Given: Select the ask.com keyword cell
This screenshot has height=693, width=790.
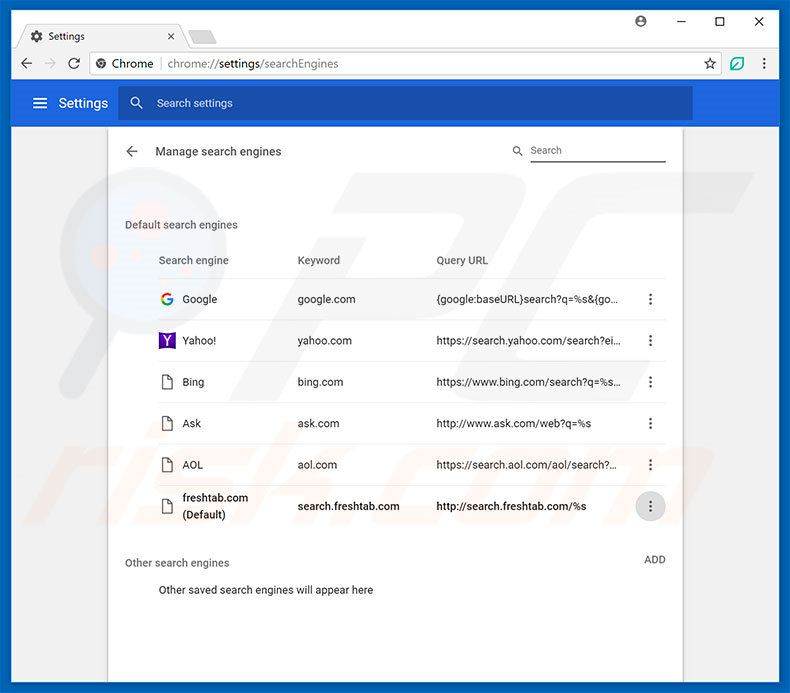Looking at the screenshot, I should (x=318, y=423).
